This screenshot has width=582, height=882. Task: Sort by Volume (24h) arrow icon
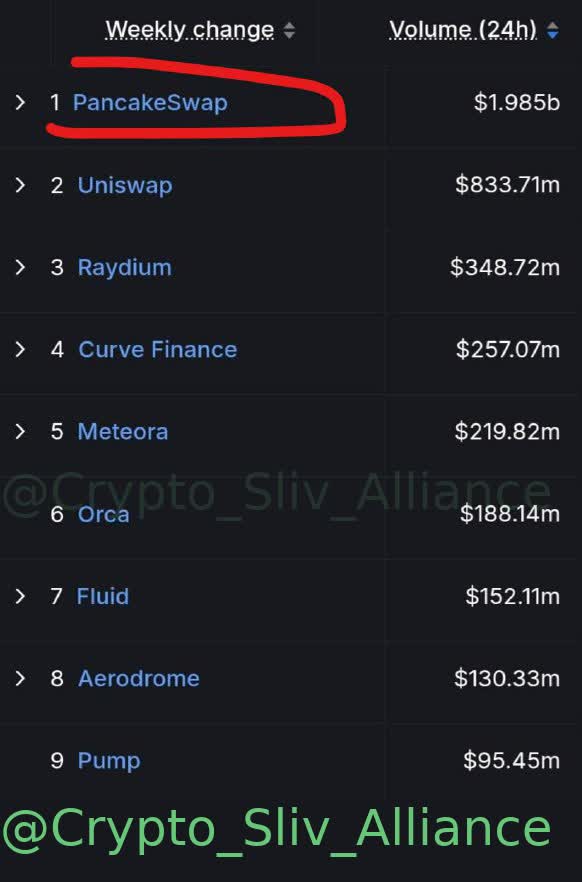coord(553,30)
